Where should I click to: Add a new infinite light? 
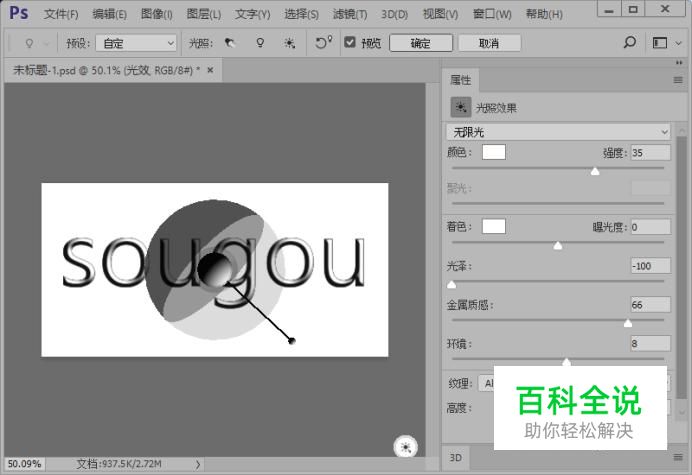[290, 43]
